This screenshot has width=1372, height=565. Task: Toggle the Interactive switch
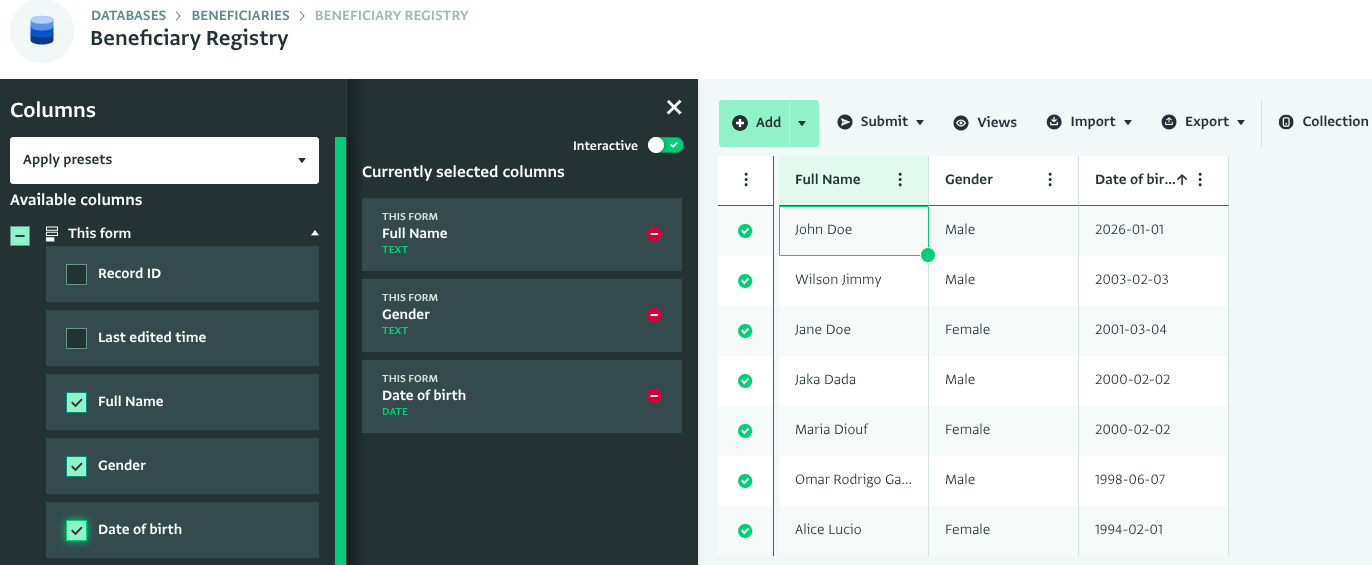coord(665,146)
